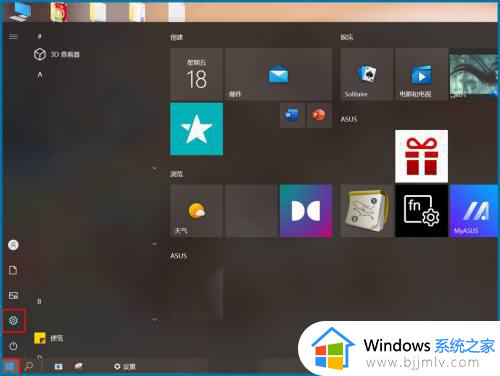Click the 'B' letter header in app list

(x=39, y=301)
